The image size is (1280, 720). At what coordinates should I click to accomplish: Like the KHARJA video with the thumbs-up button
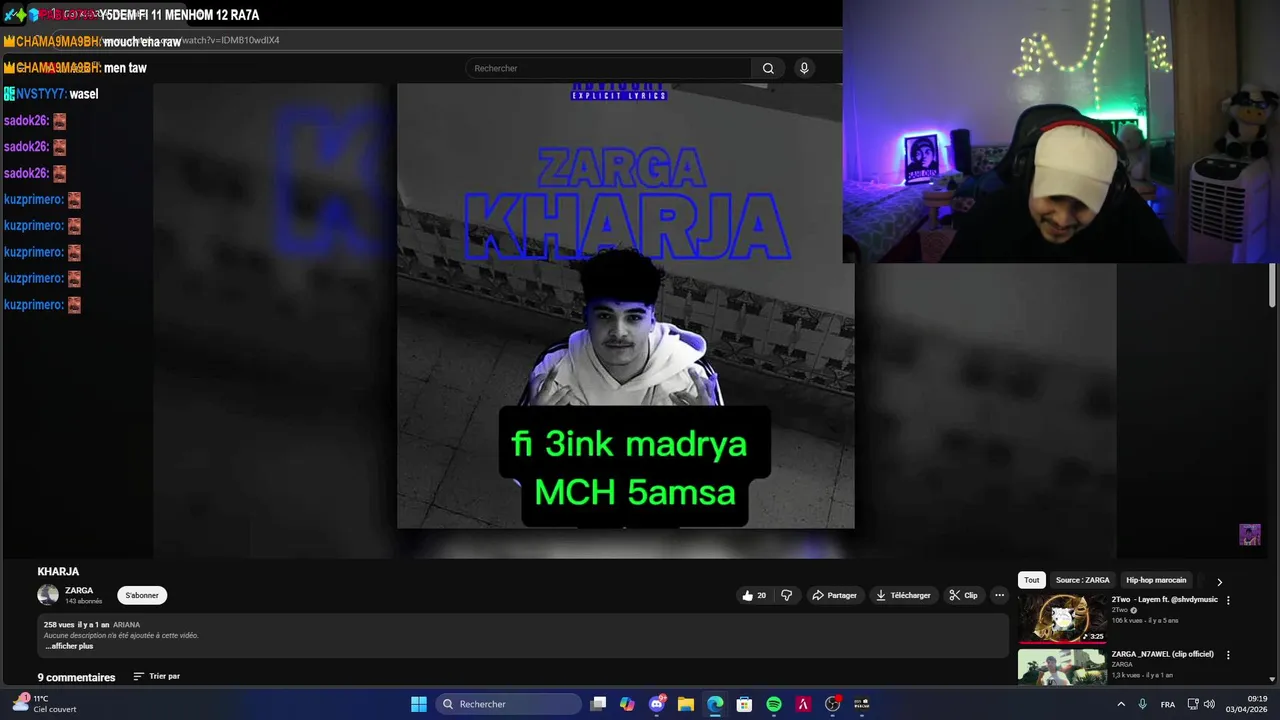(754, 595)
